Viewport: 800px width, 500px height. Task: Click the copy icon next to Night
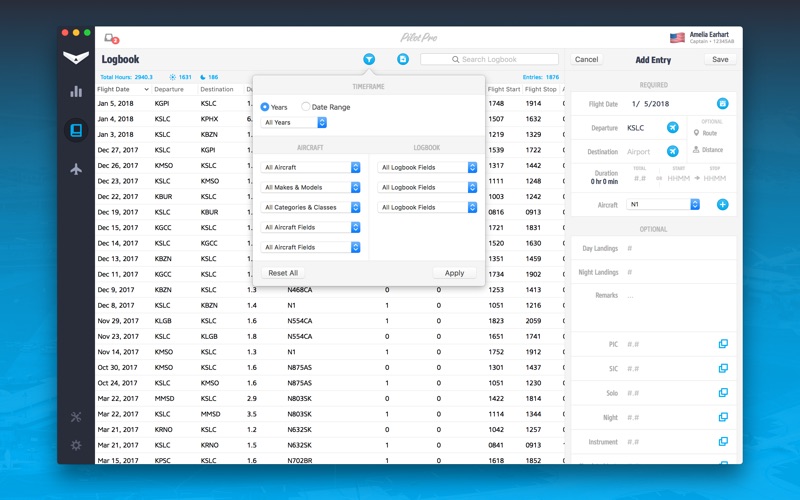pyautogui.click(x=723, y=417)
